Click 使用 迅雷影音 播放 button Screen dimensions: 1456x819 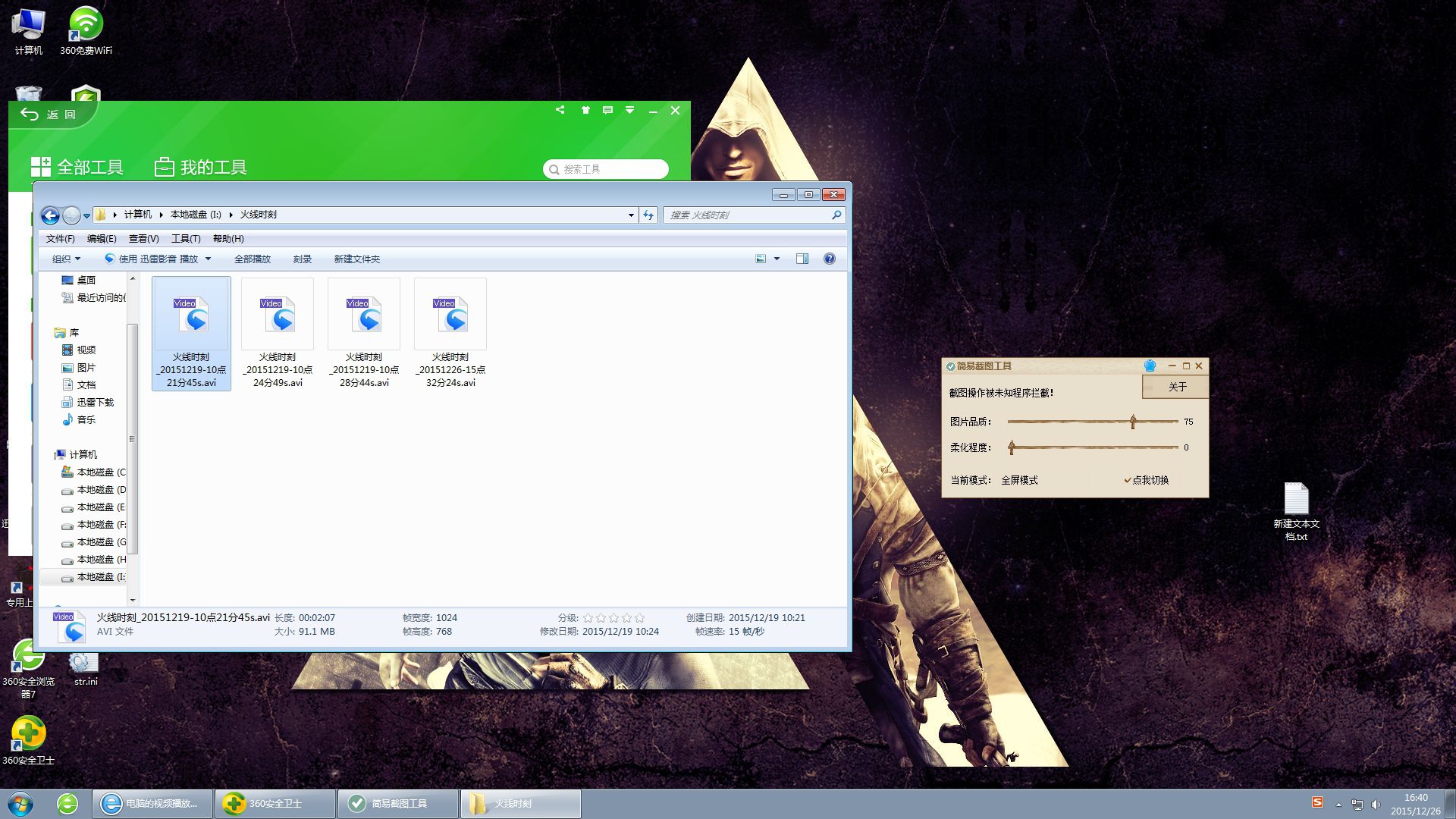[x=151, y=259]
